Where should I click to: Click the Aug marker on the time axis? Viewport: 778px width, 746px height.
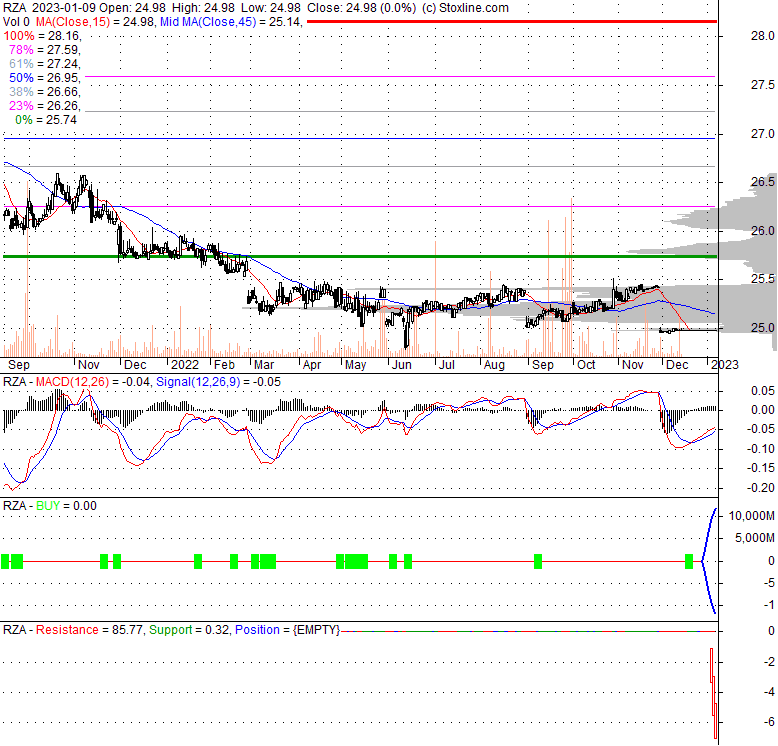tap(493, 366)
